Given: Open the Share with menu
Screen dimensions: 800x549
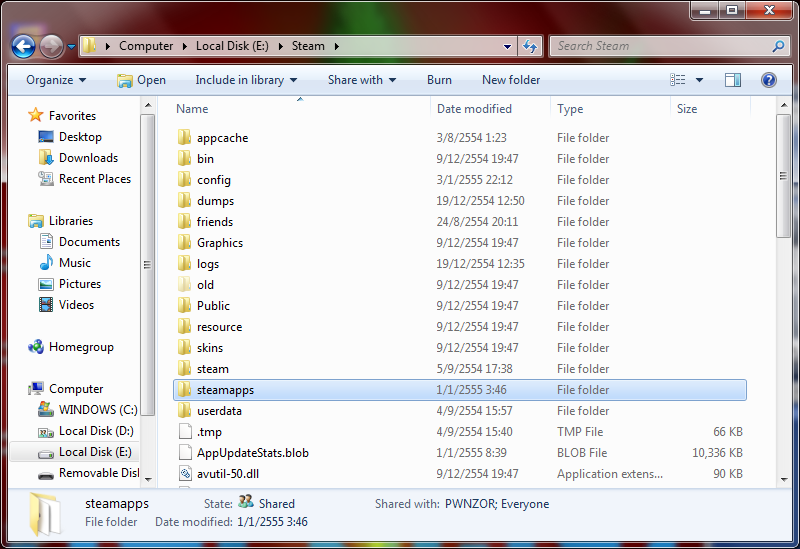Looking at the screenshot, I should click(x=362, y=80).
